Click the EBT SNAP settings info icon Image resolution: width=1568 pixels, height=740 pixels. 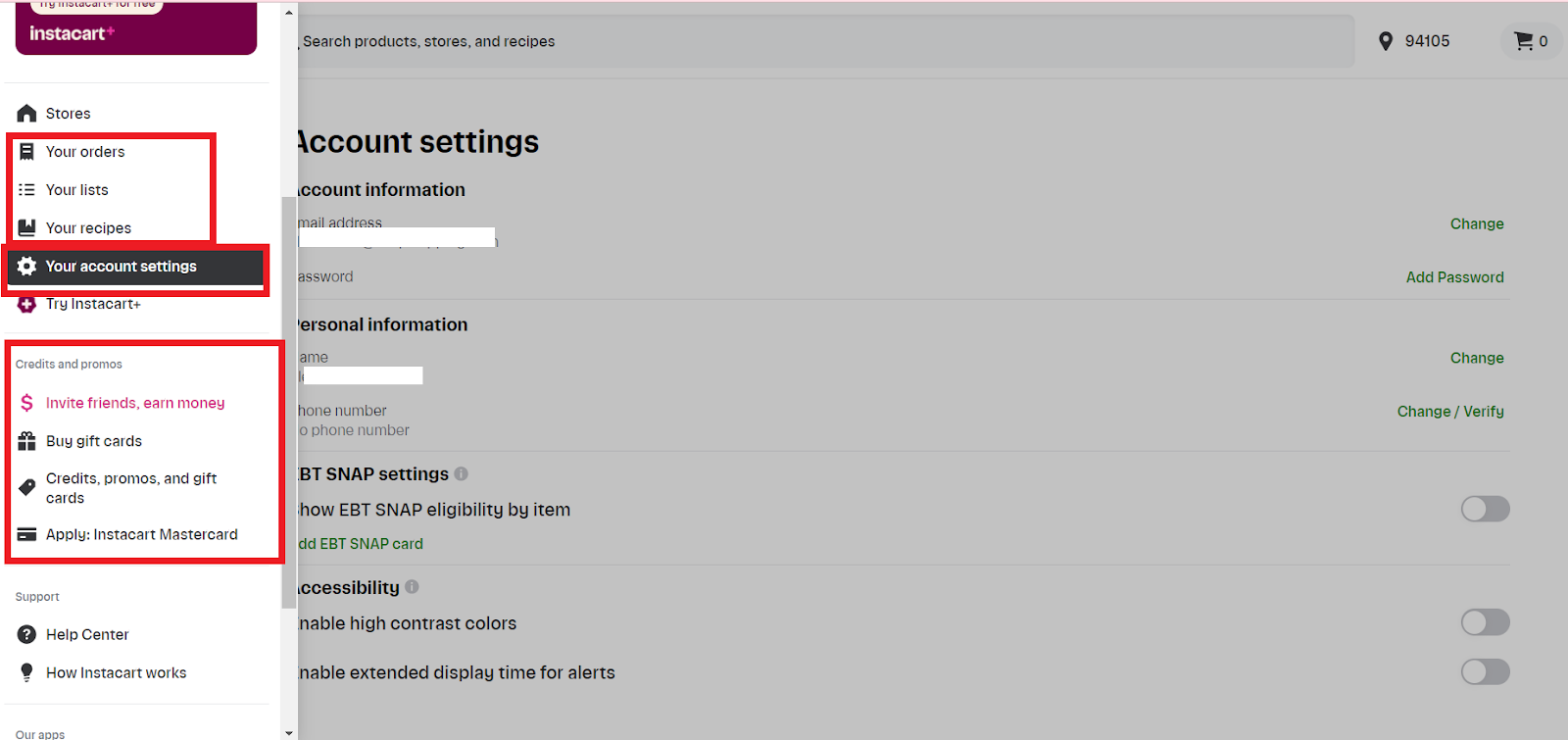pos(462,474)
